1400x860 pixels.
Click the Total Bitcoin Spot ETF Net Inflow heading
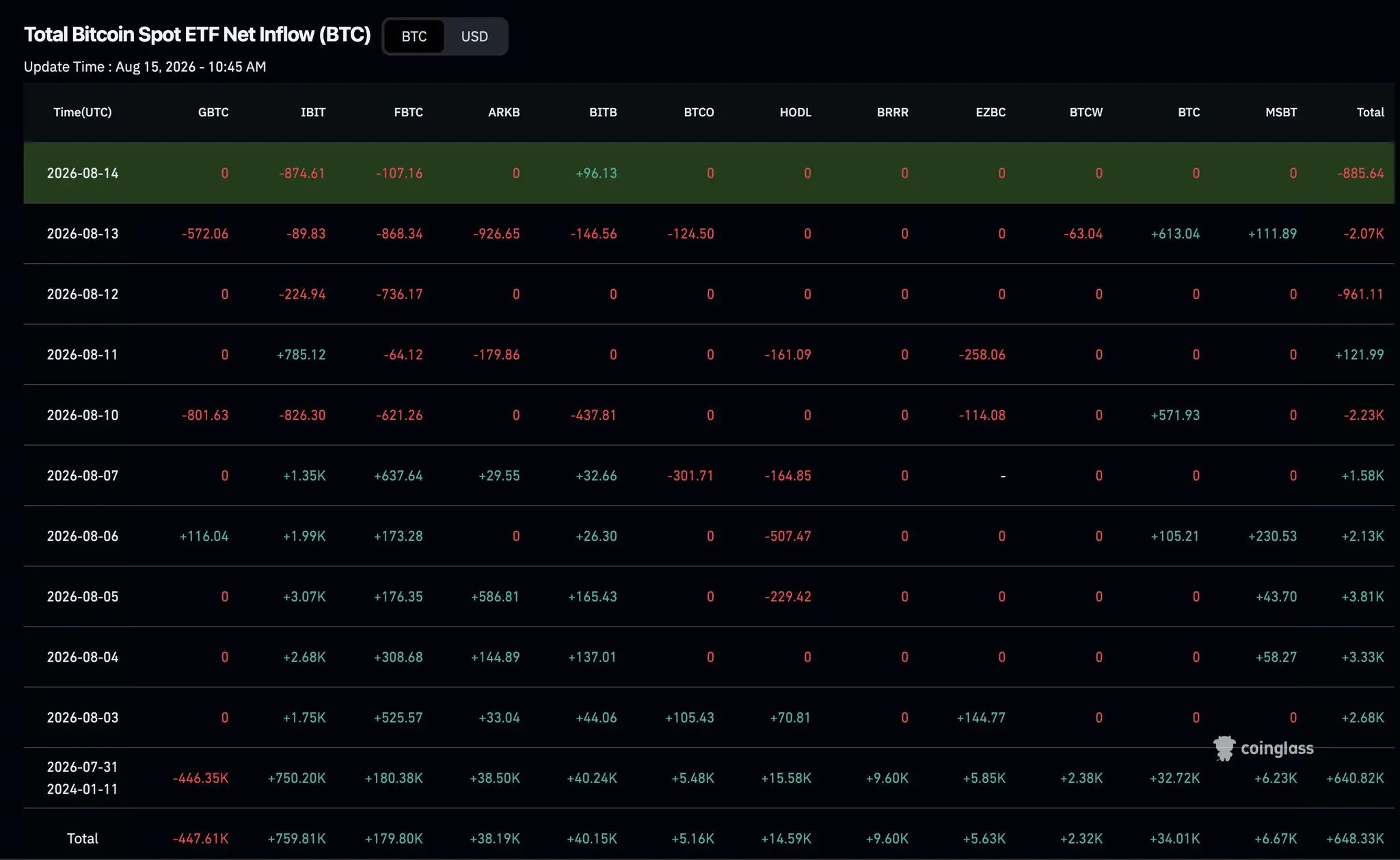click(x=197, y=34)
